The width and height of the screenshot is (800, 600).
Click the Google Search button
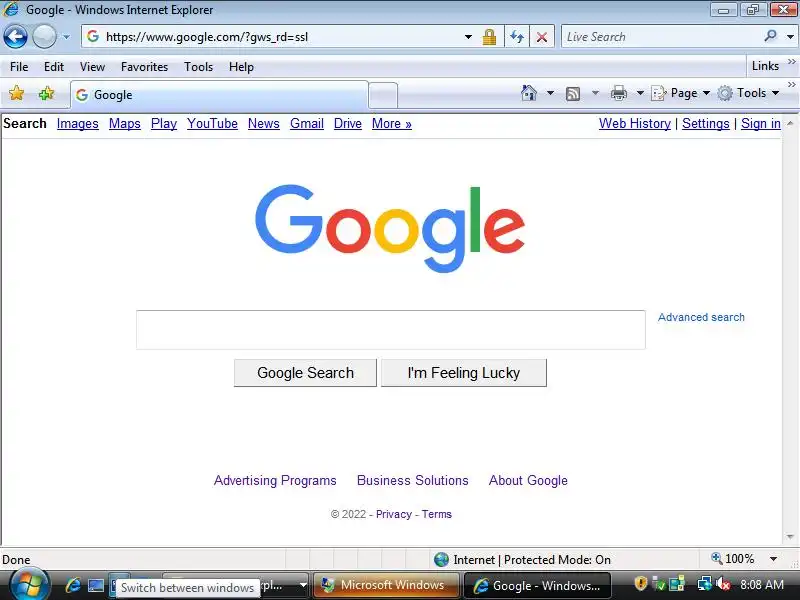[305, 373]
